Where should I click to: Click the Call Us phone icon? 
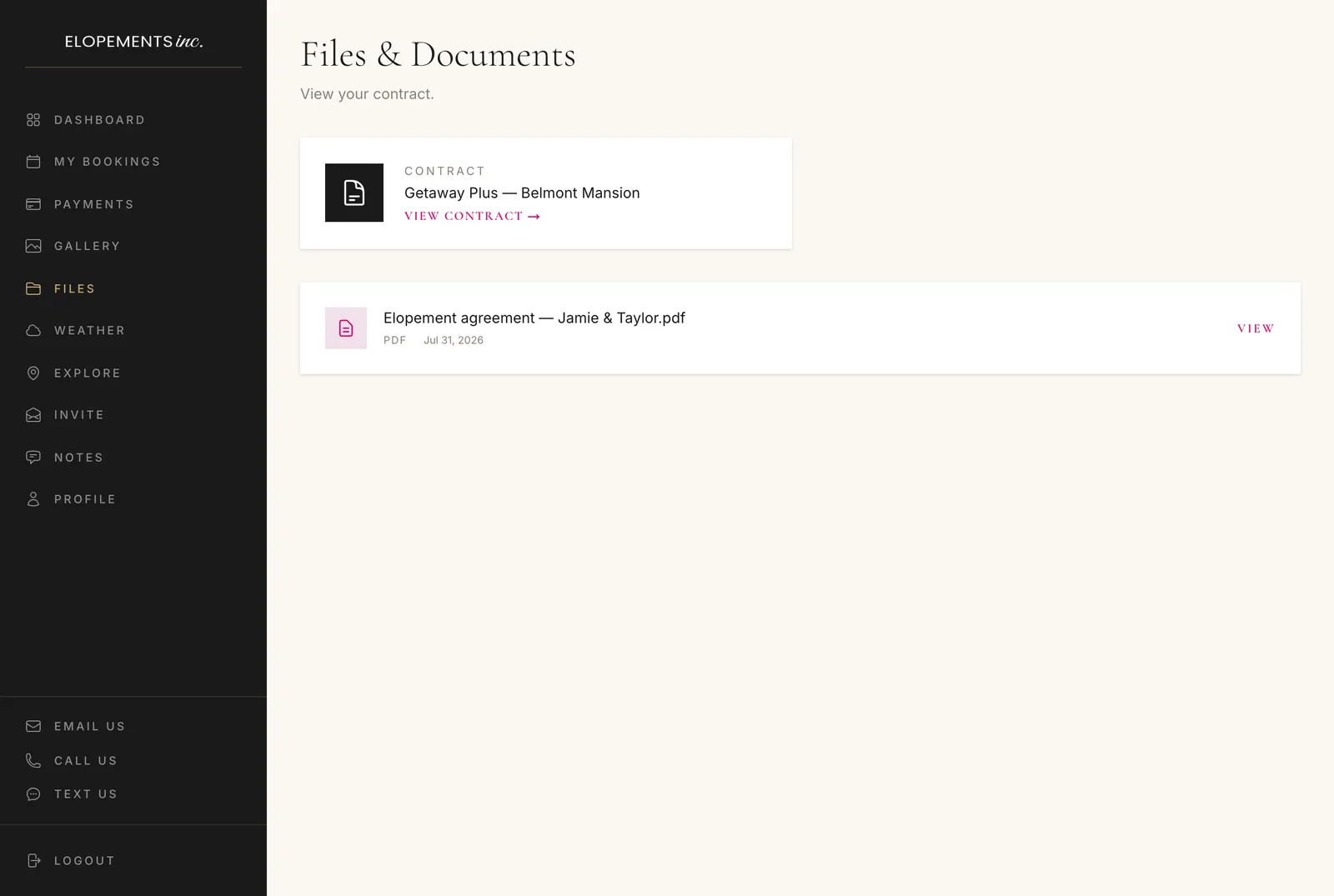(33, 761)
